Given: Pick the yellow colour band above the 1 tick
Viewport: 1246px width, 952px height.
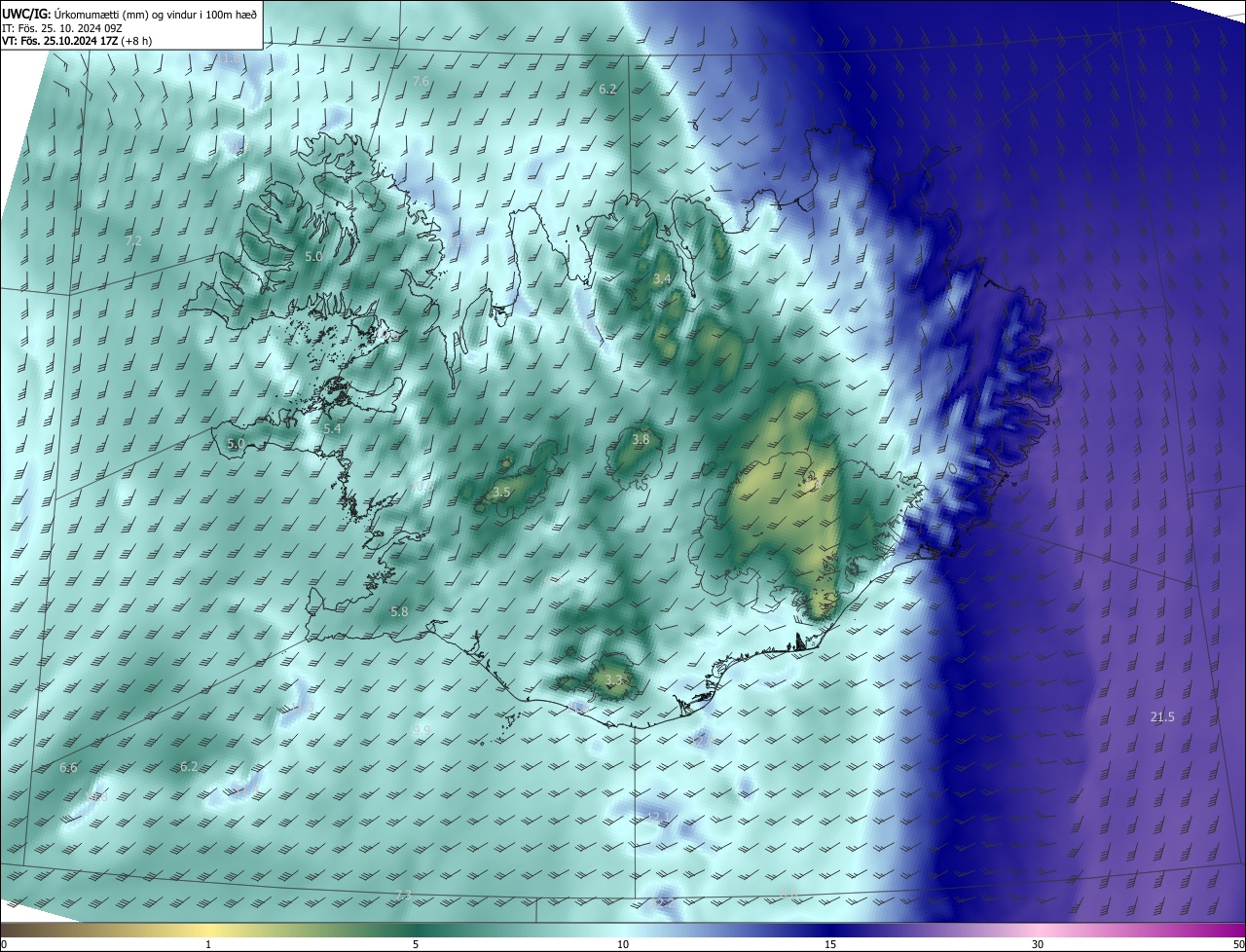Looking at the screenshot, I should tap(208, 930).
